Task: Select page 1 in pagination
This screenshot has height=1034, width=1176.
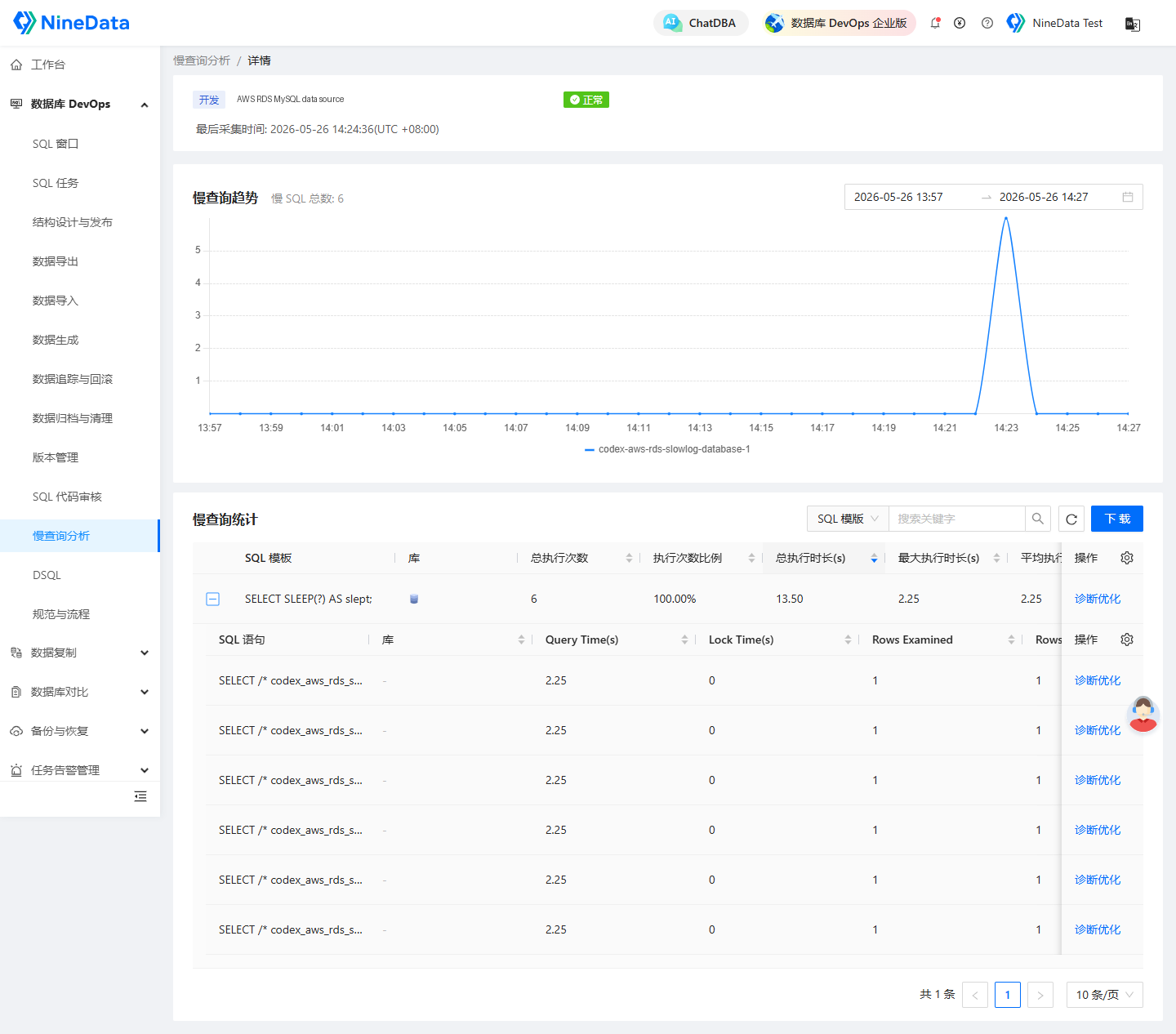Action: (x=1008, y=995)
